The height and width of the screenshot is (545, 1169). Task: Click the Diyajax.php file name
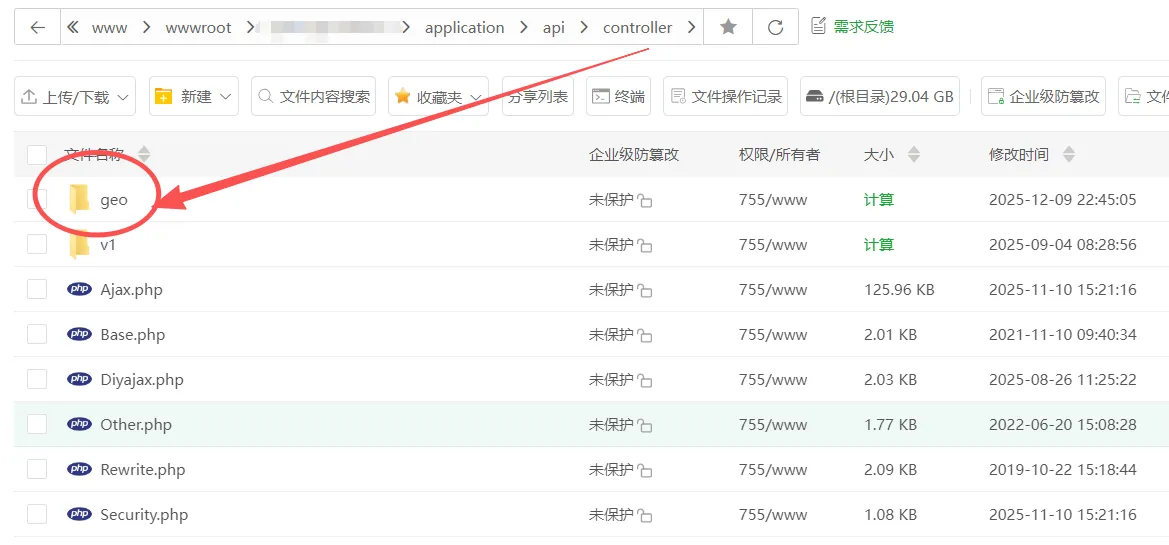click(142, 379)
